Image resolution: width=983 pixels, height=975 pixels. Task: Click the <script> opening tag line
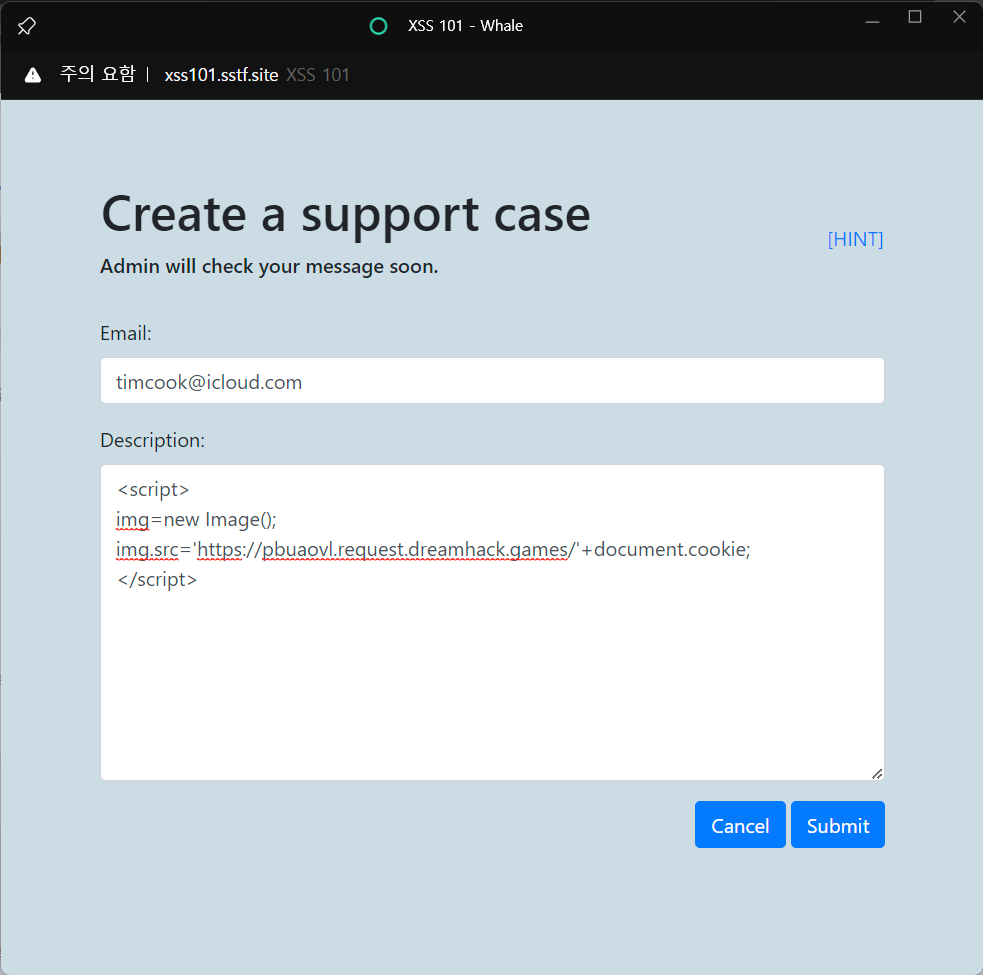pyautogui.click(x=153, y=490)
